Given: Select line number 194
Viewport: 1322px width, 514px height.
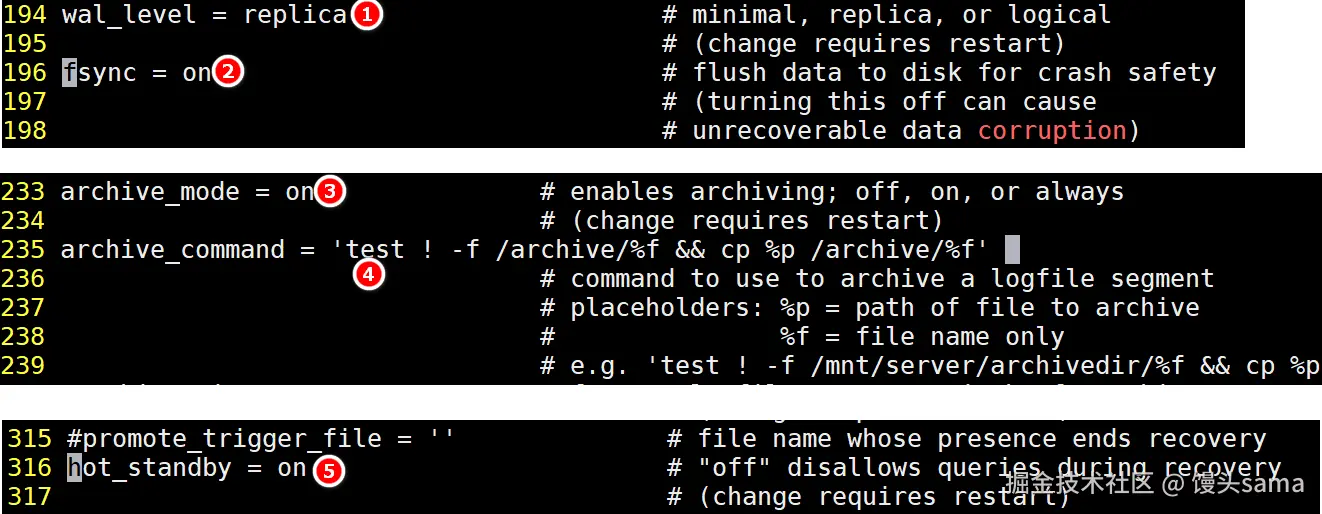Looking at the screenshot, I should (24, 15).
